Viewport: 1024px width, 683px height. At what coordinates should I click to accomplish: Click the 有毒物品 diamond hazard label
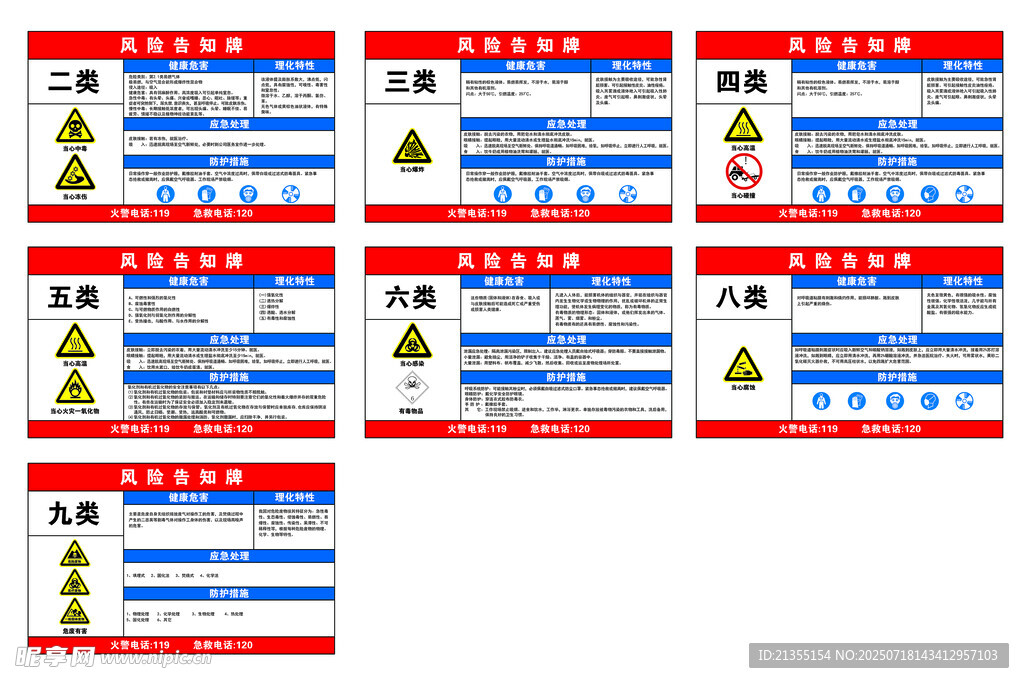point(412,387)
